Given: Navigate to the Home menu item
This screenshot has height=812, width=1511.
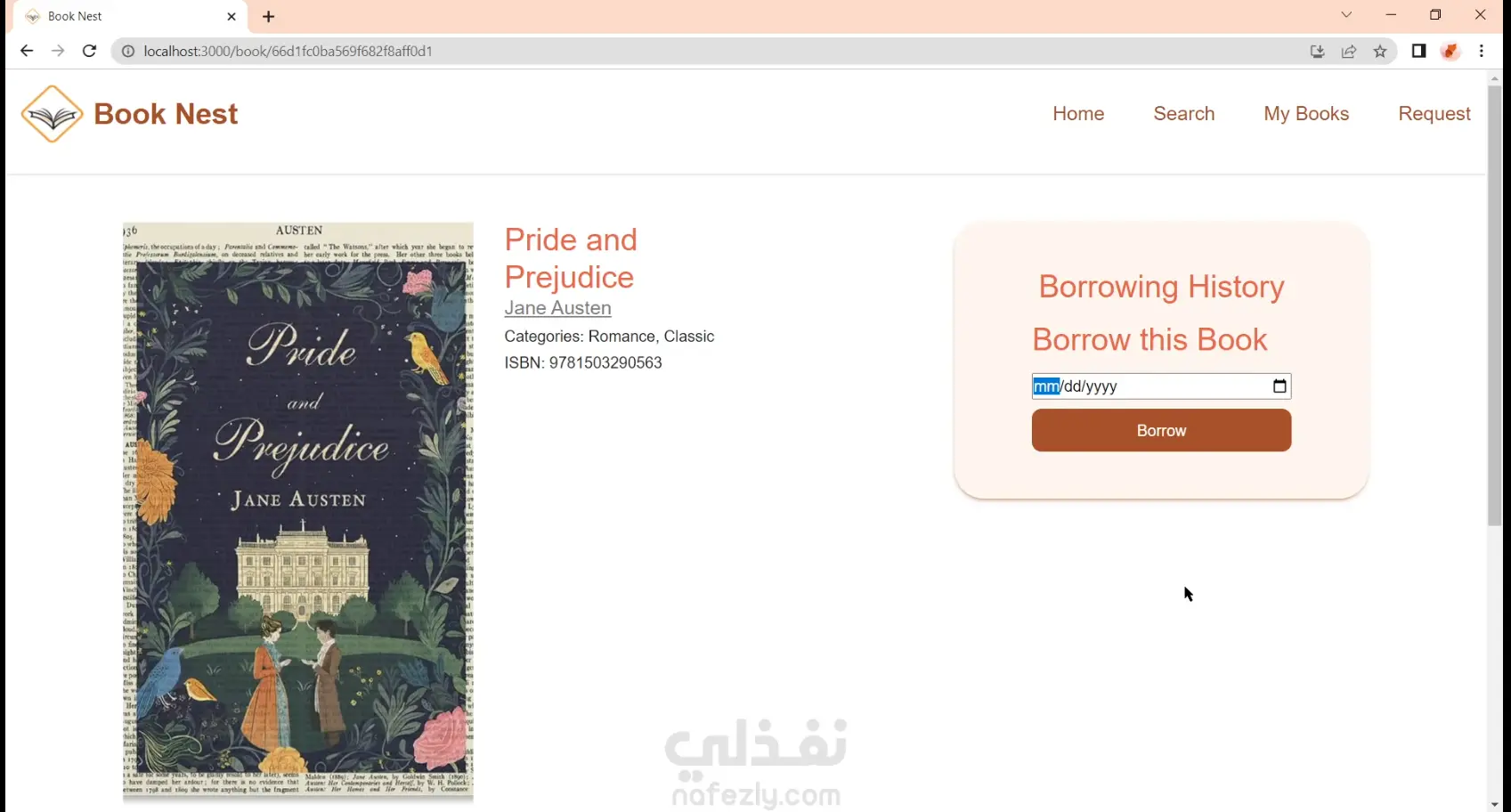Looking at the screenshot, I should click(1078, 113).
